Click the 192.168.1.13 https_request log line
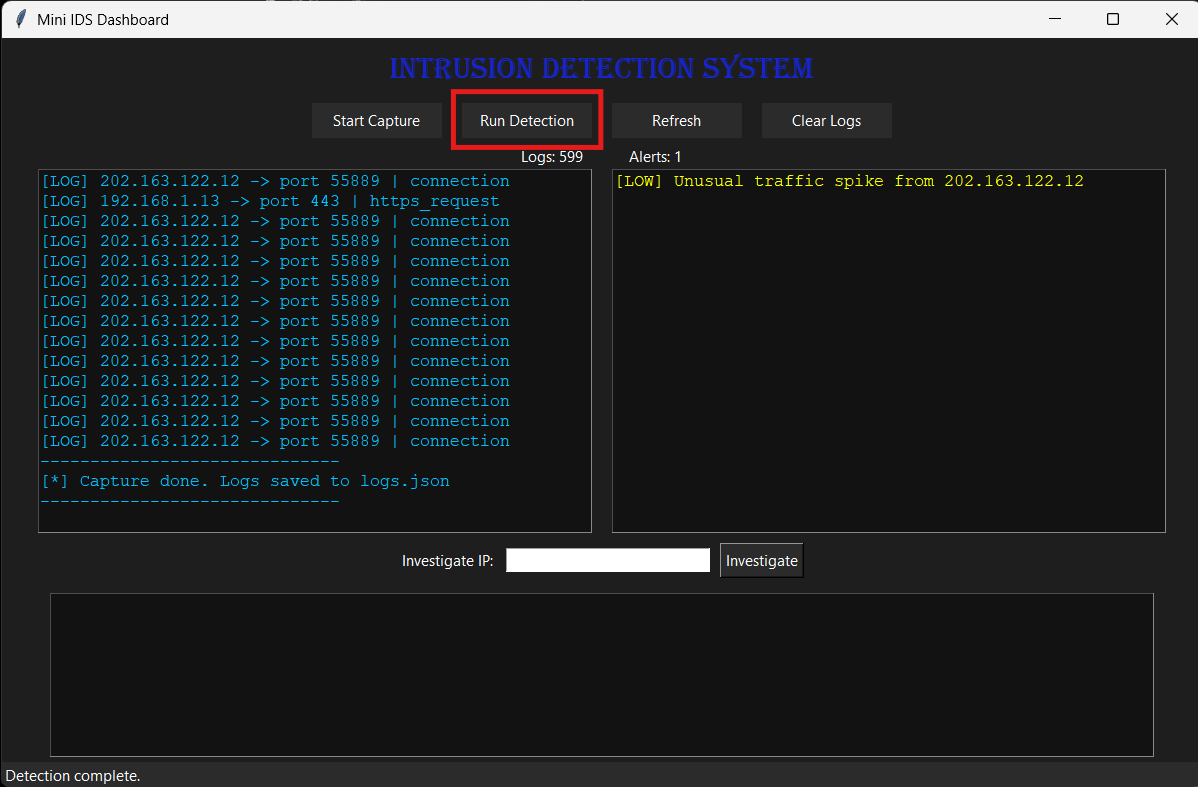This screenshot has width=1198, height=787. 270,201
